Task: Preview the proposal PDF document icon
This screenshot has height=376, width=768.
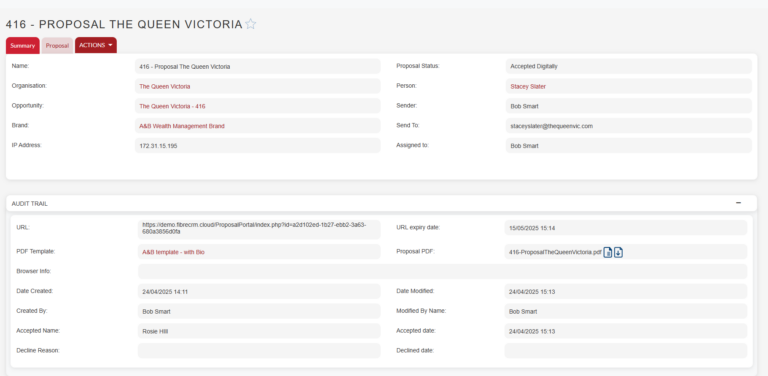Action: coord(607,253)
